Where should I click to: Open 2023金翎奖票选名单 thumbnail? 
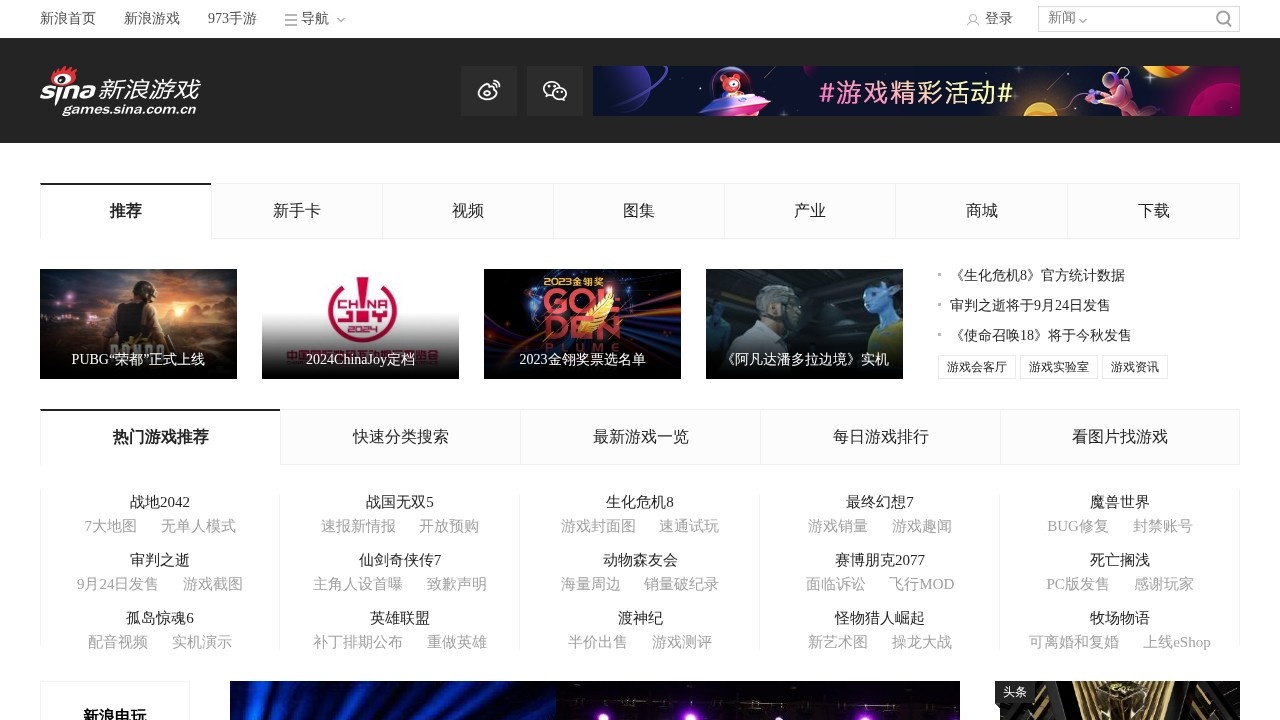click(x=582, y=324)
